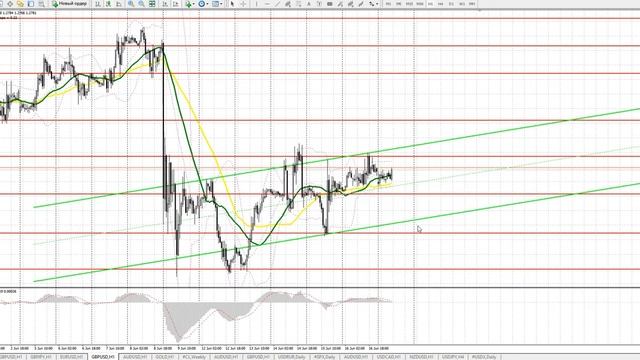The height and width of the screenshot is (360, 640).
Task: Select the trendline drawing tool
Action: pyautogui.click(x=278, y=4)
